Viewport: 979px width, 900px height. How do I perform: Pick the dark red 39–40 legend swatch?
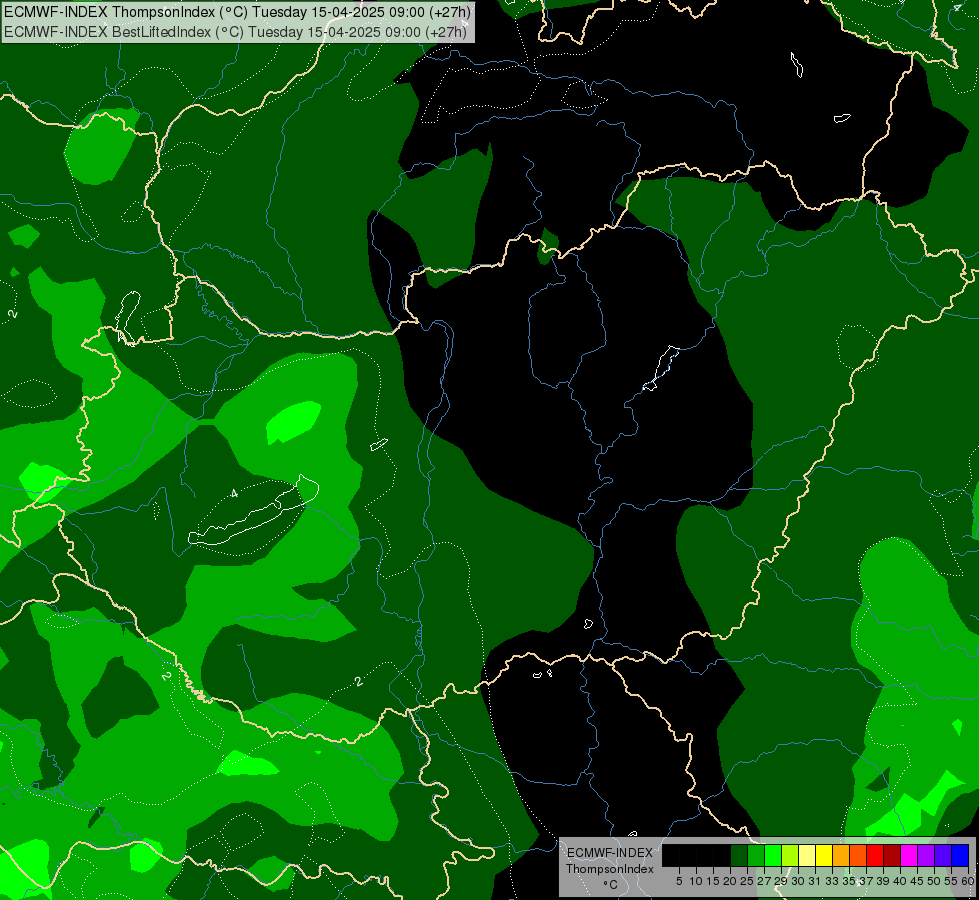pyautogui.click(x=892, y=855)
